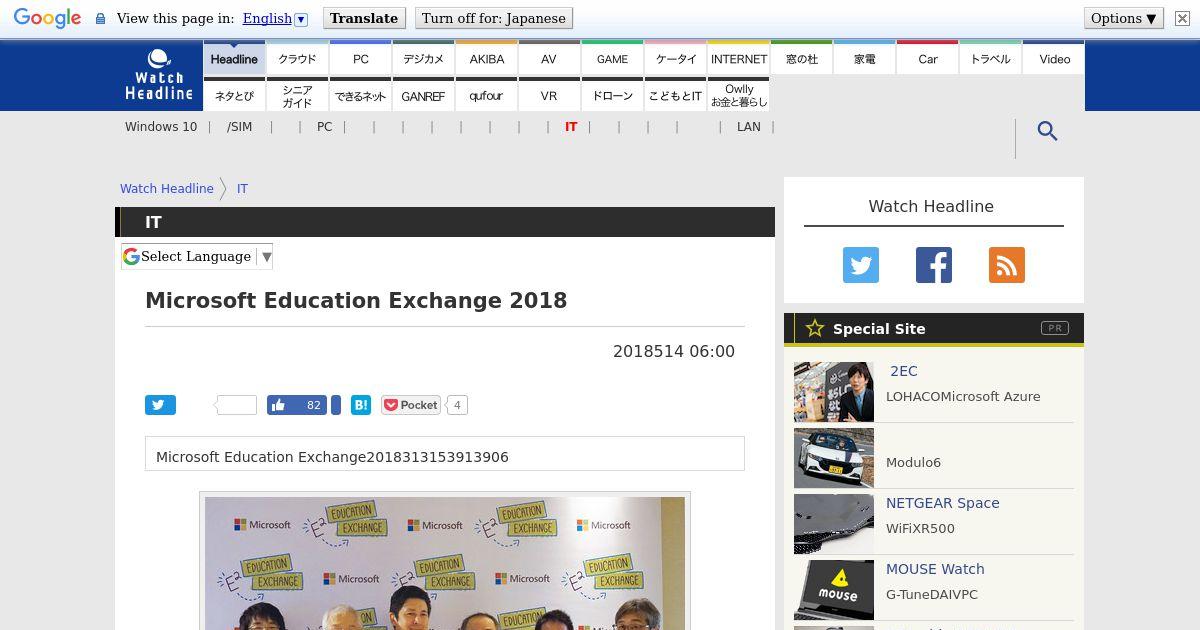The height and width of the screenshot is (630, 1200).
Task: Click Turn off for: Japanese button
Action: pyautogui.click(x=494, y=18)
